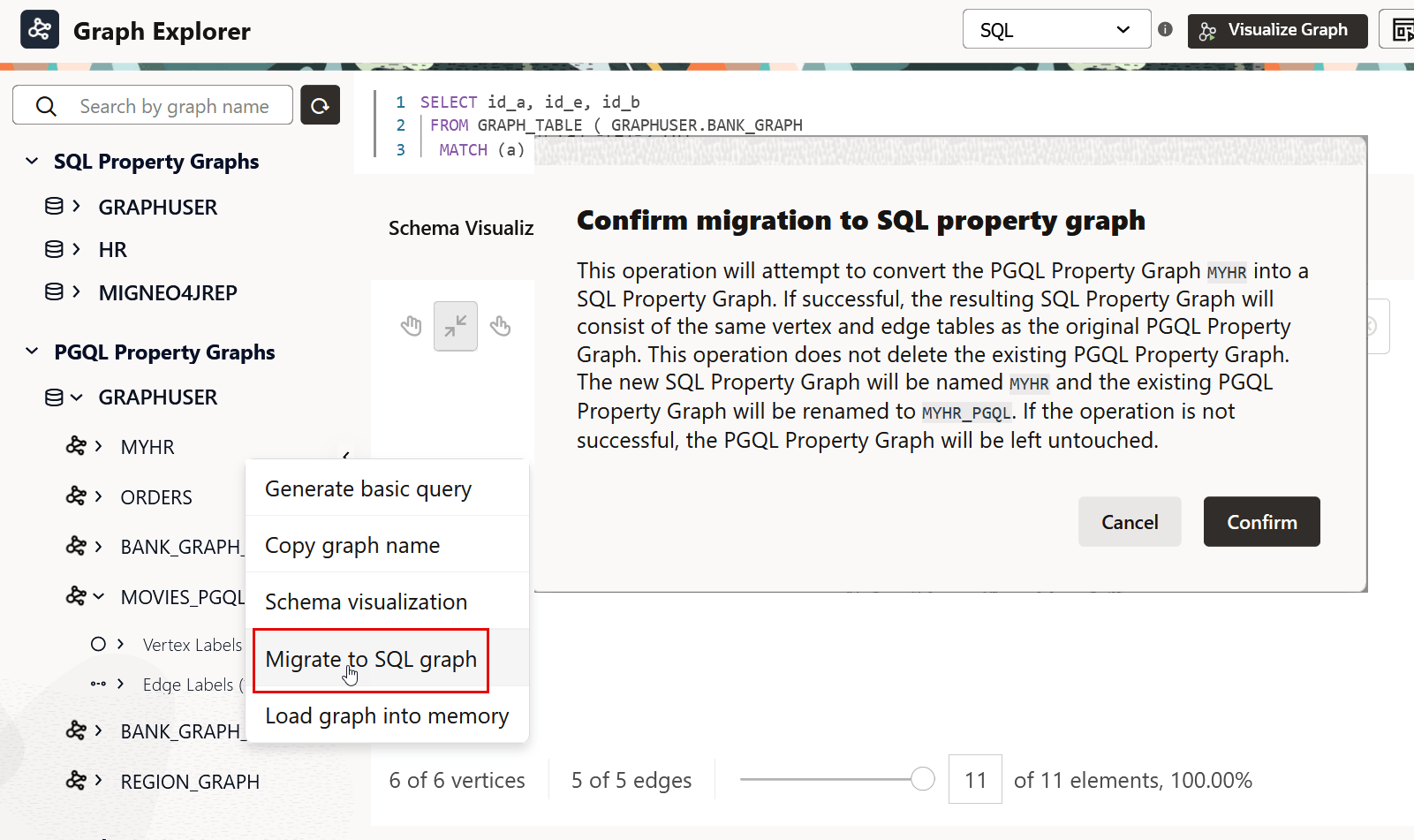Expand the MIGNEO4JREP schema node
Screen dimensions: 1414x840
(x=77, y=291)
